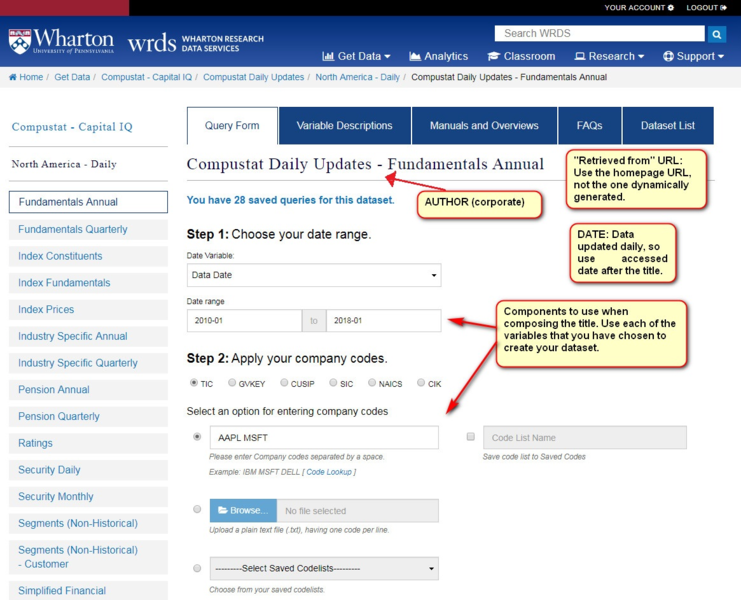Select the GVKEY radio button
The width and height of the screenshot is (741, 600).
click(232, 383)
